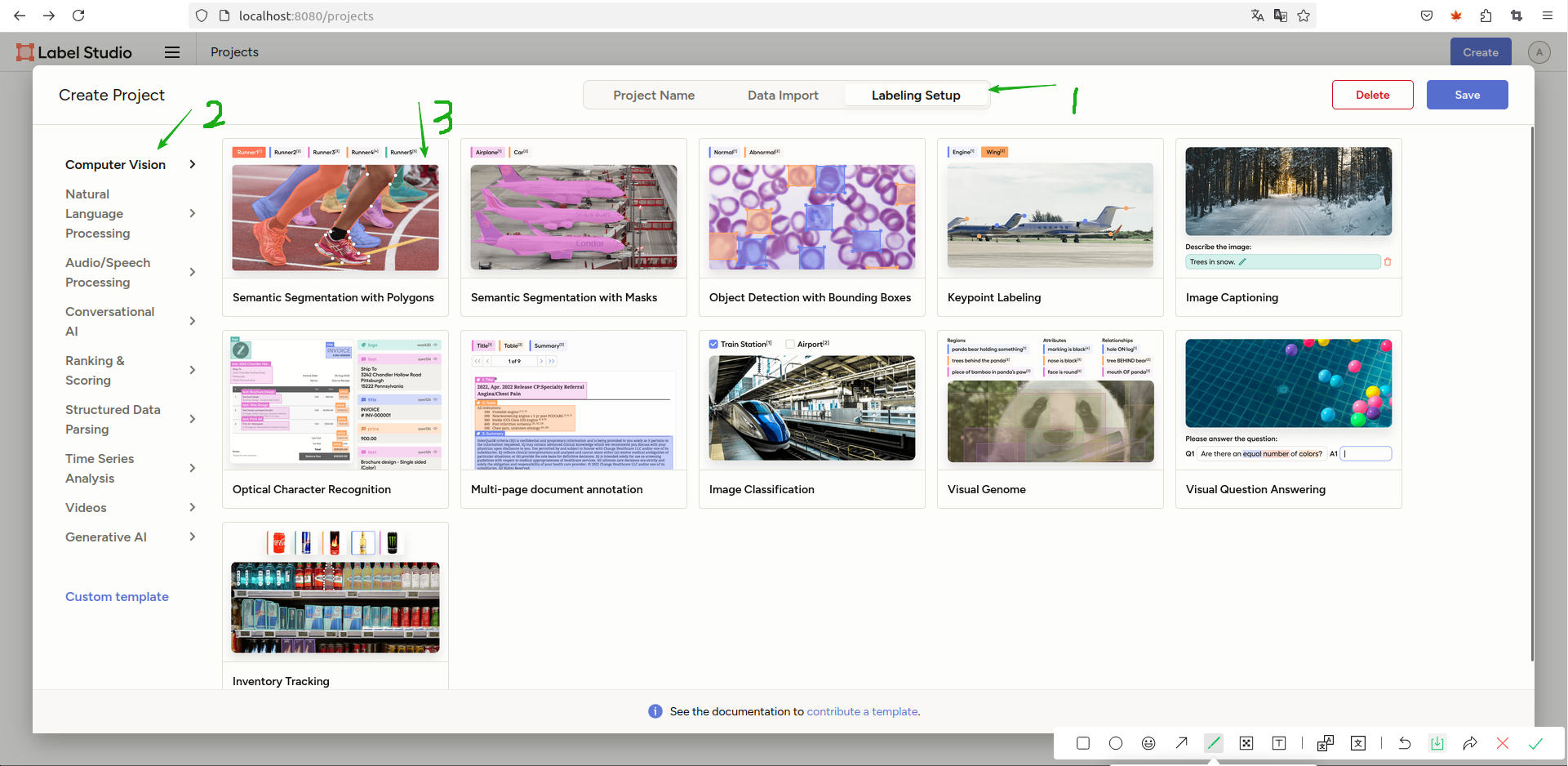Bookmark this page with the star icon
Viewport: 1568px width, 766px height.
[1304, 16]
